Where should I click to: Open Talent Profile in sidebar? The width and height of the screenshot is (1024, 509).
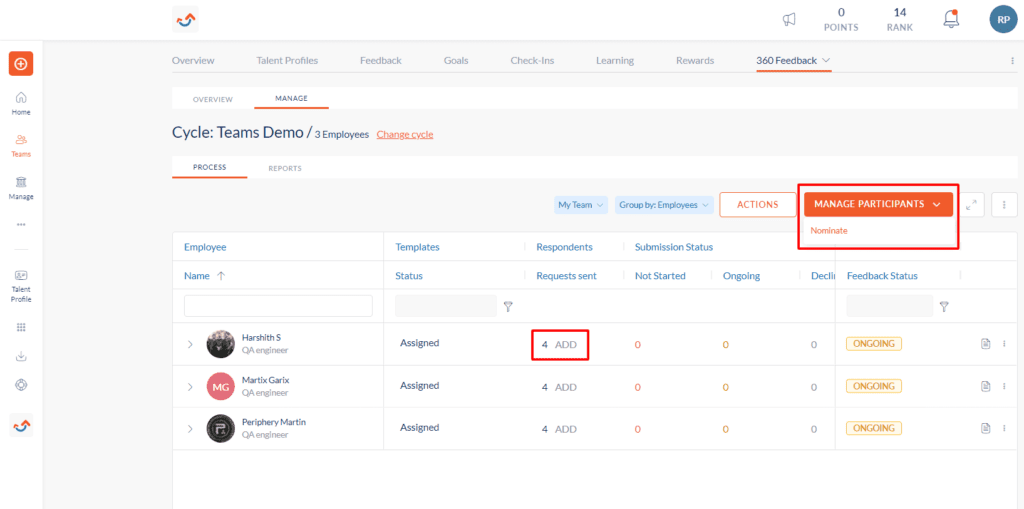[x=21, y=286]
